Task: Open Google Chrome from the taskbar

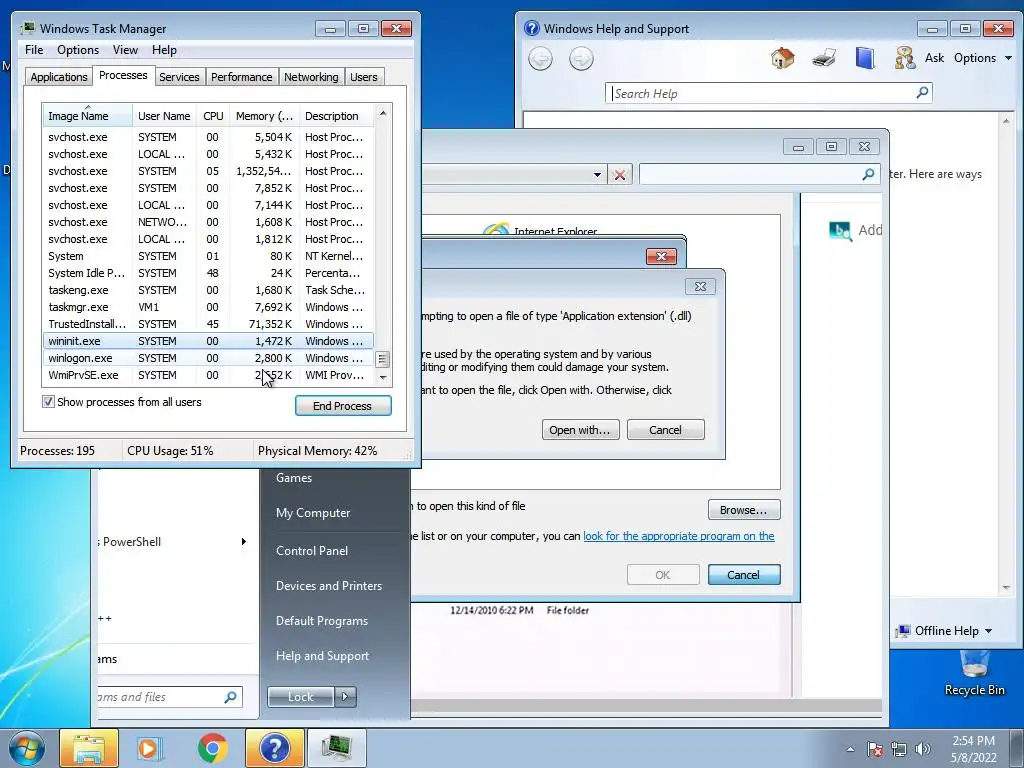Action: click(212, 748)
